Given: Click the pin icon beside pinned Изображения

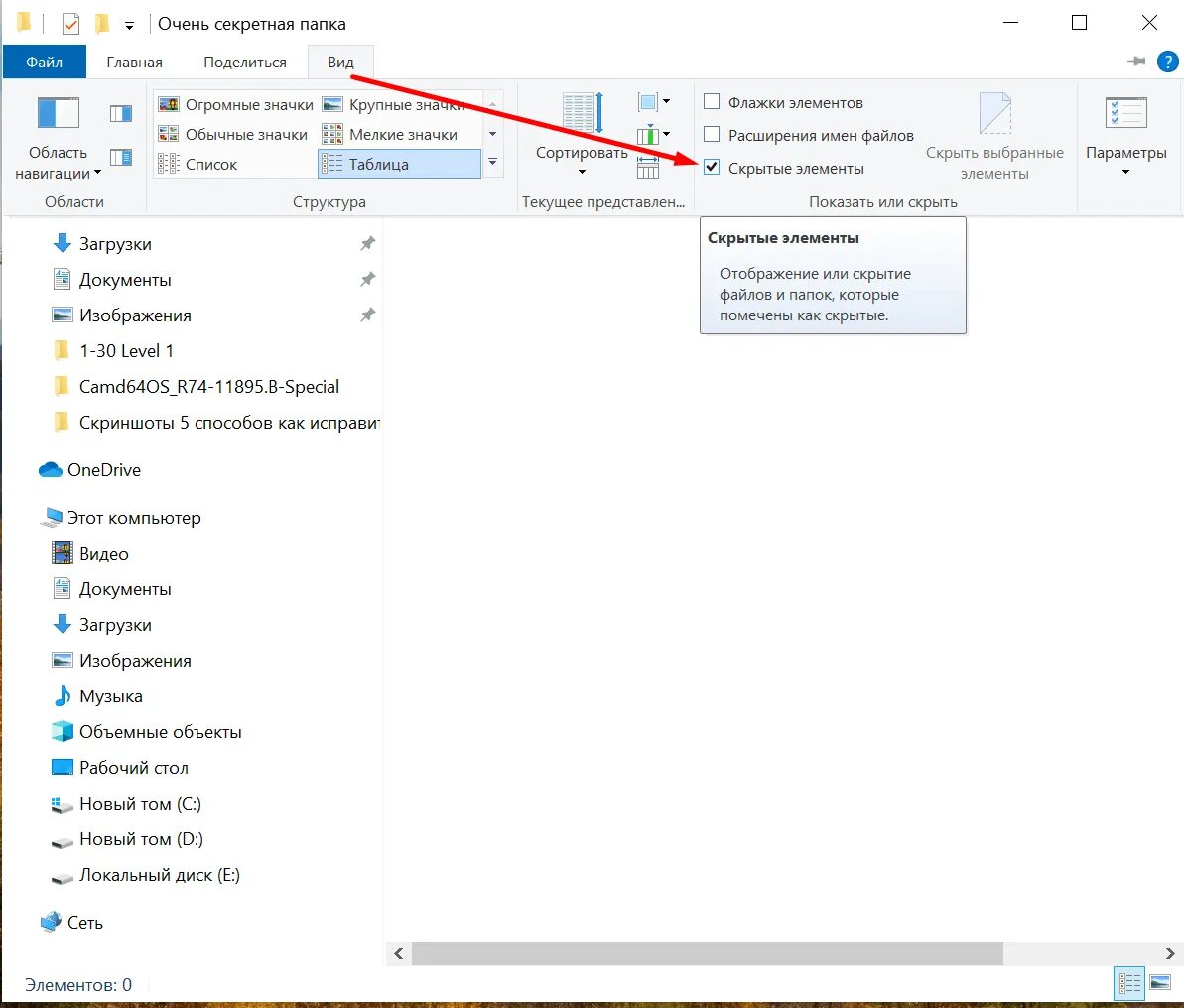Looking at the screenshot, I should (x=367, y=315).
